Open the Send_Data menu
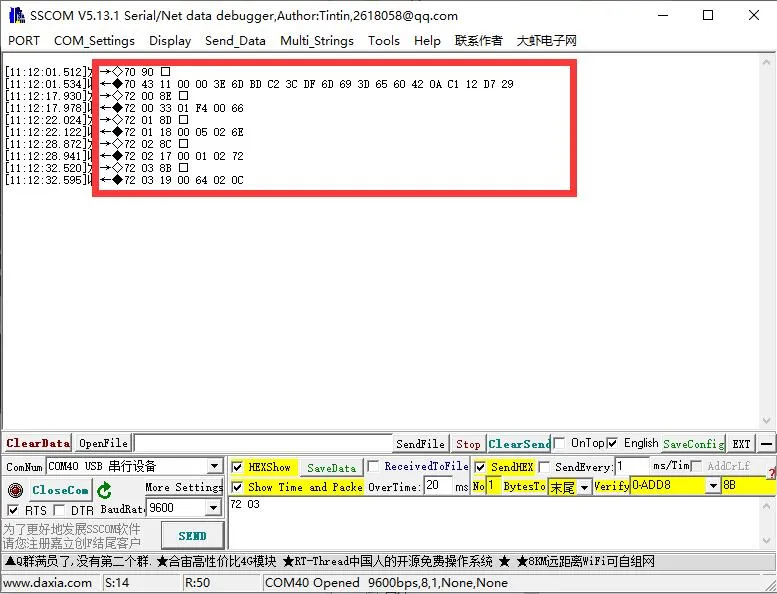 [x=235, y=41]
